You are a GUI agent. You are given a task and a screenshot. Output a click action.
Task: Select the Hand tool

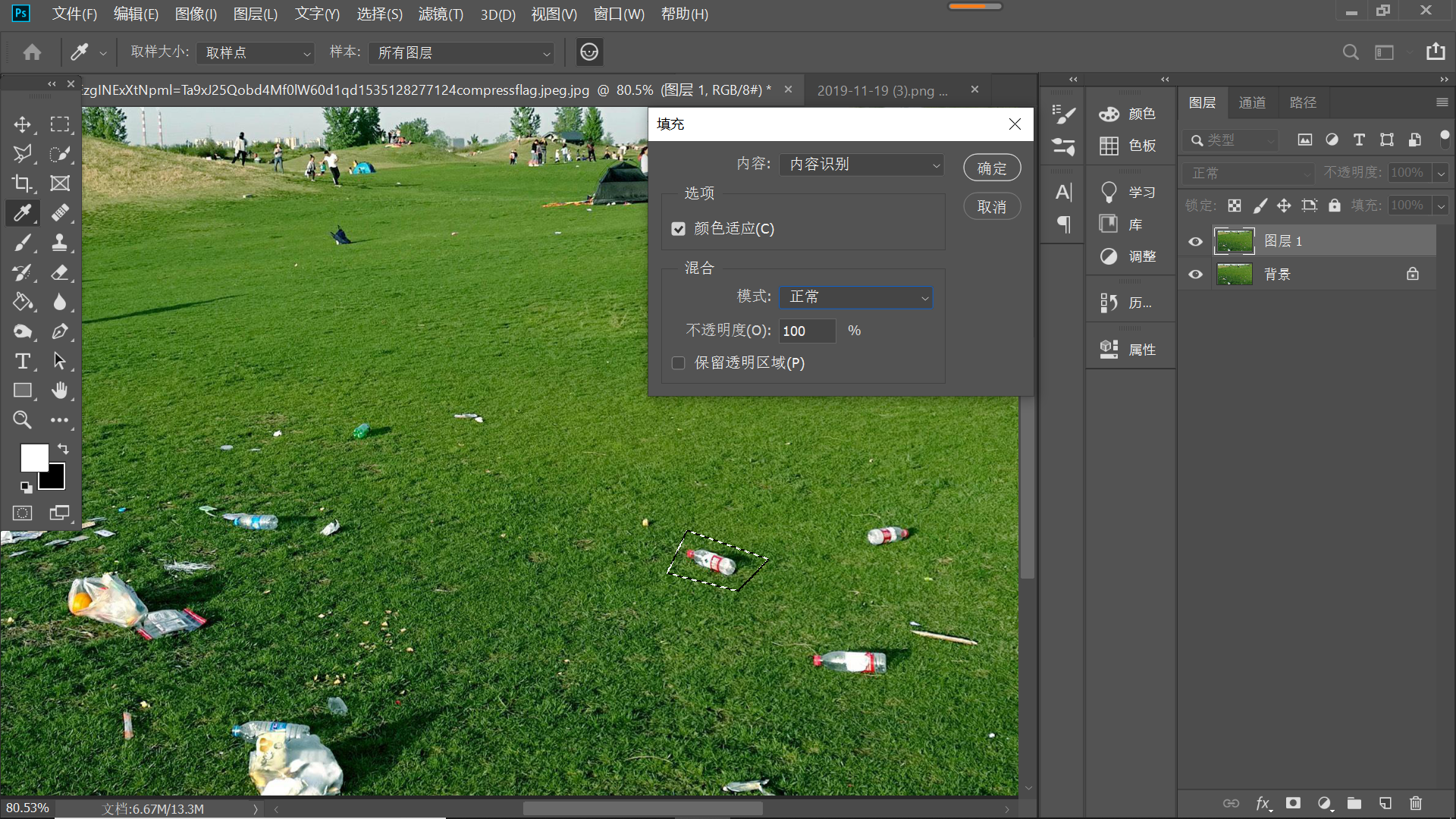59,391
